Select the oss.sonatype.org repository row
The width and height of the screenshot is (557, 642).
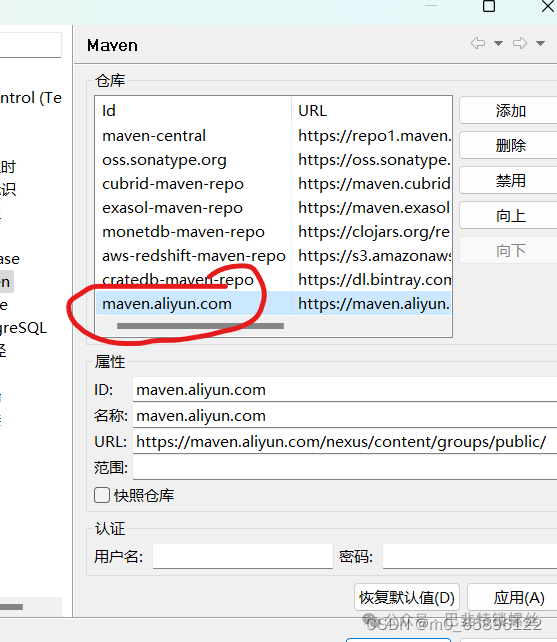click(273, 160)
